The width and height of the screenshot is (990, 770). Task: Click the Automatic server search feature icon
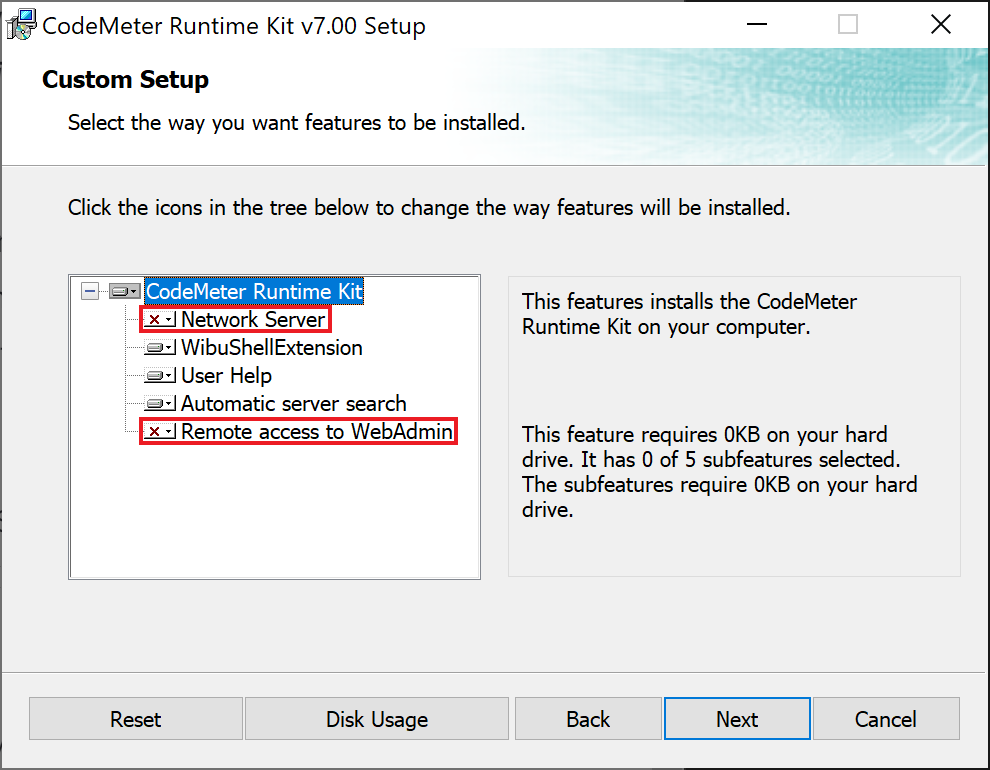(x=159, y=404)
